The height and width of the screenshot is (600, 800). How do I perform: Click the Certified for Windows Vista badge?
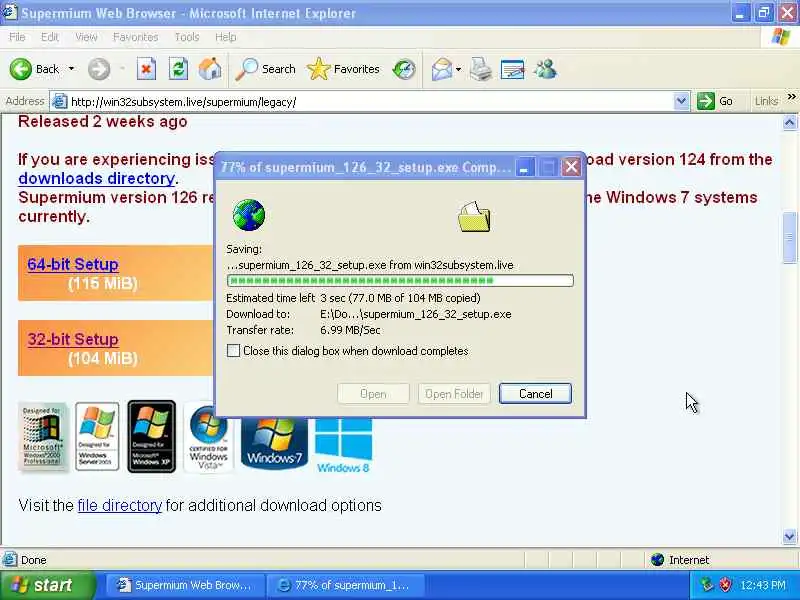coord(208,437)
